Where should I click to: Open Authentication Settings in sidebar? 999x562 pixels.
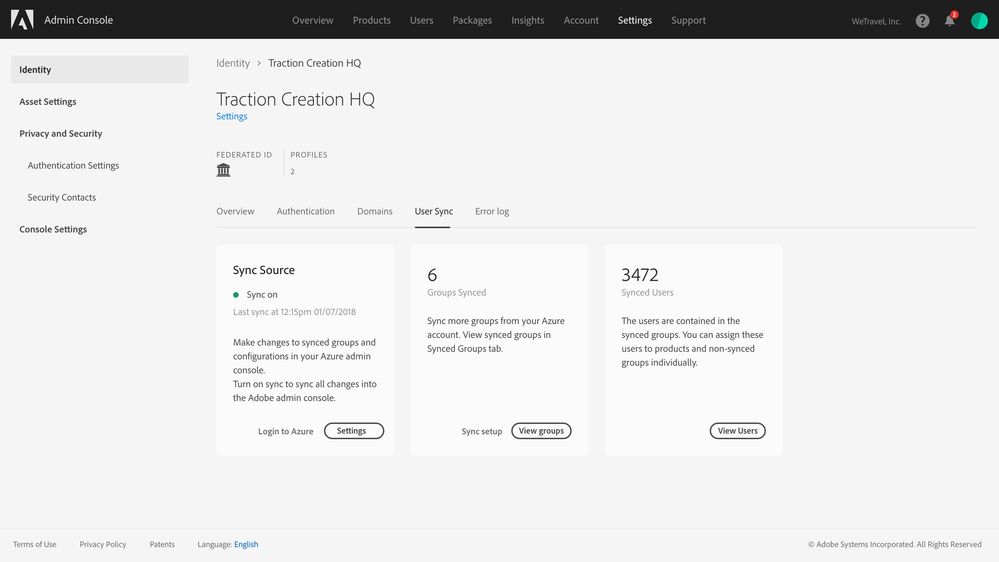[x=73, y=165]
